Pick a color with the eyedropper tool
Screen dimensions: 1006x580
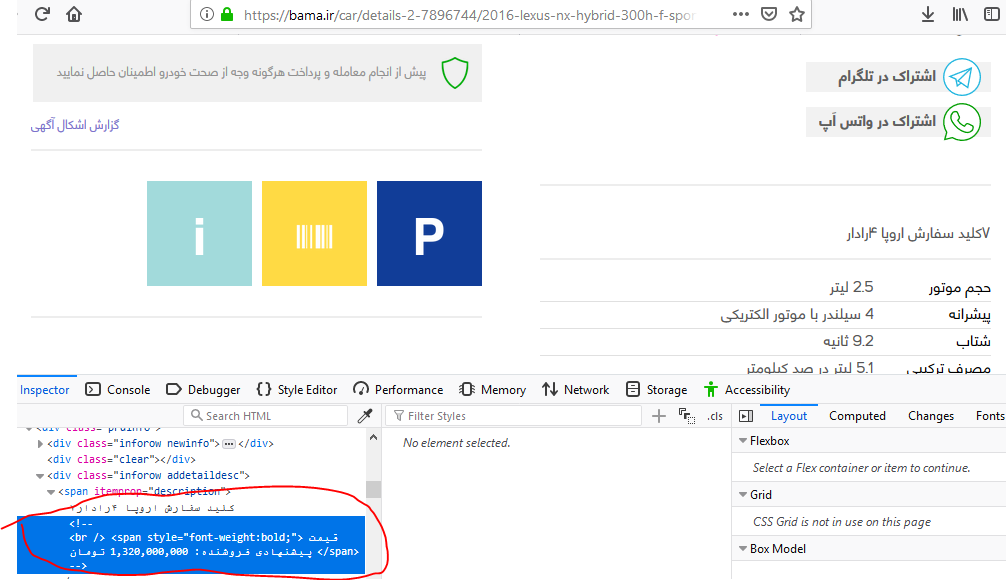[x=365, y=416]
